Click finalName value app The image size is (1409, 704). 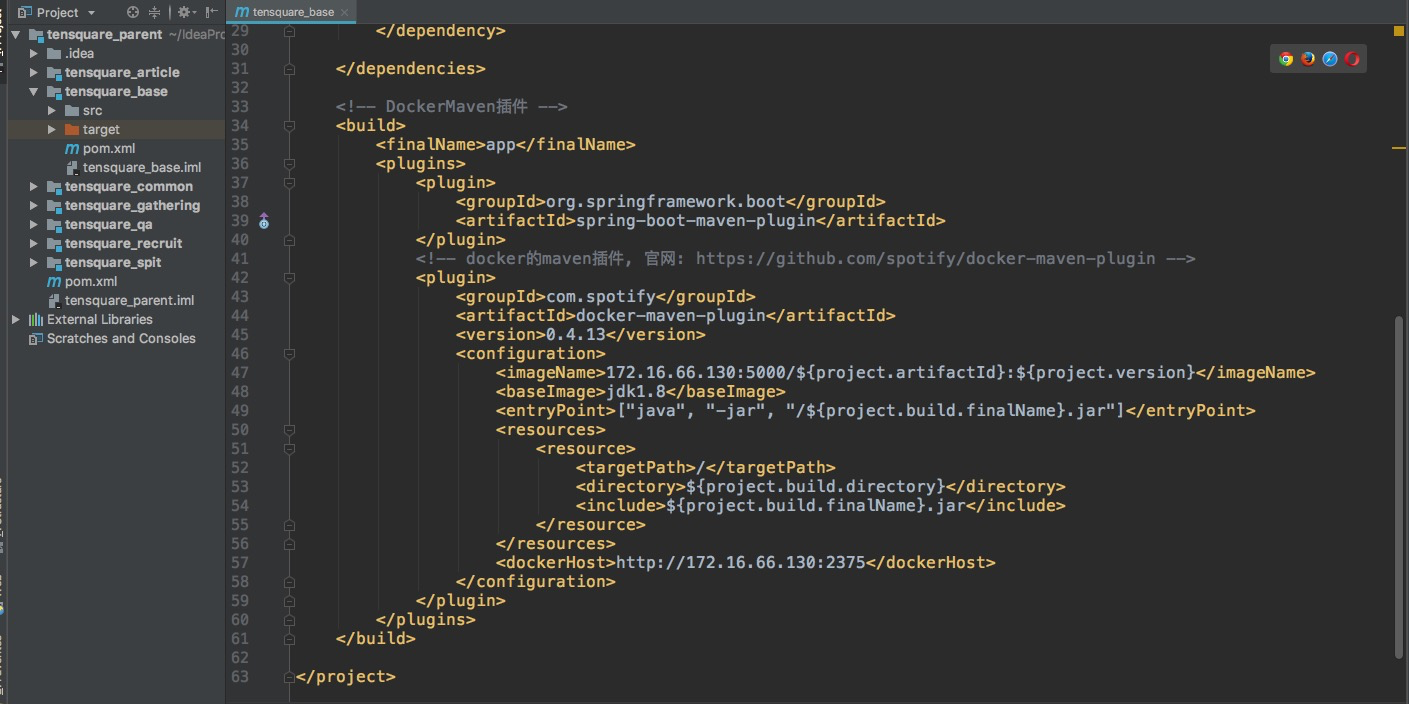click(500, 145)
